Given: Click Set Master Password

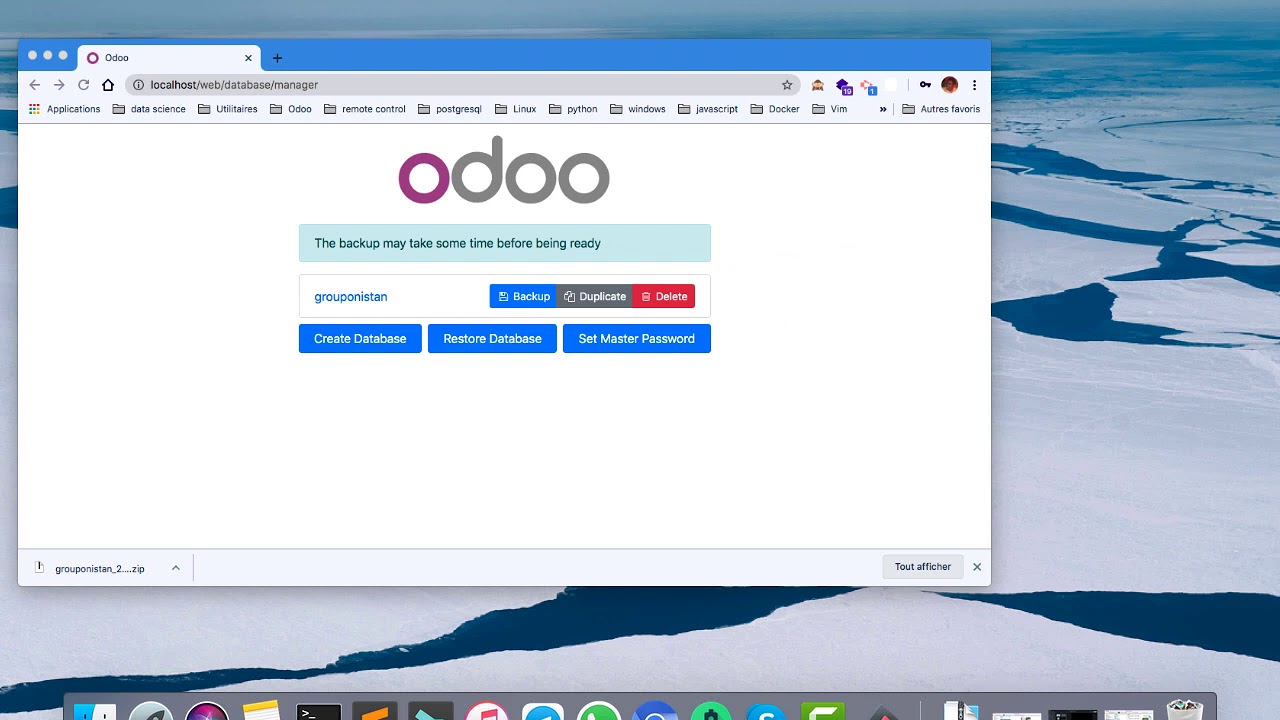Looking at the screenshot, I should pyautogui.click(x=637, y=339).
